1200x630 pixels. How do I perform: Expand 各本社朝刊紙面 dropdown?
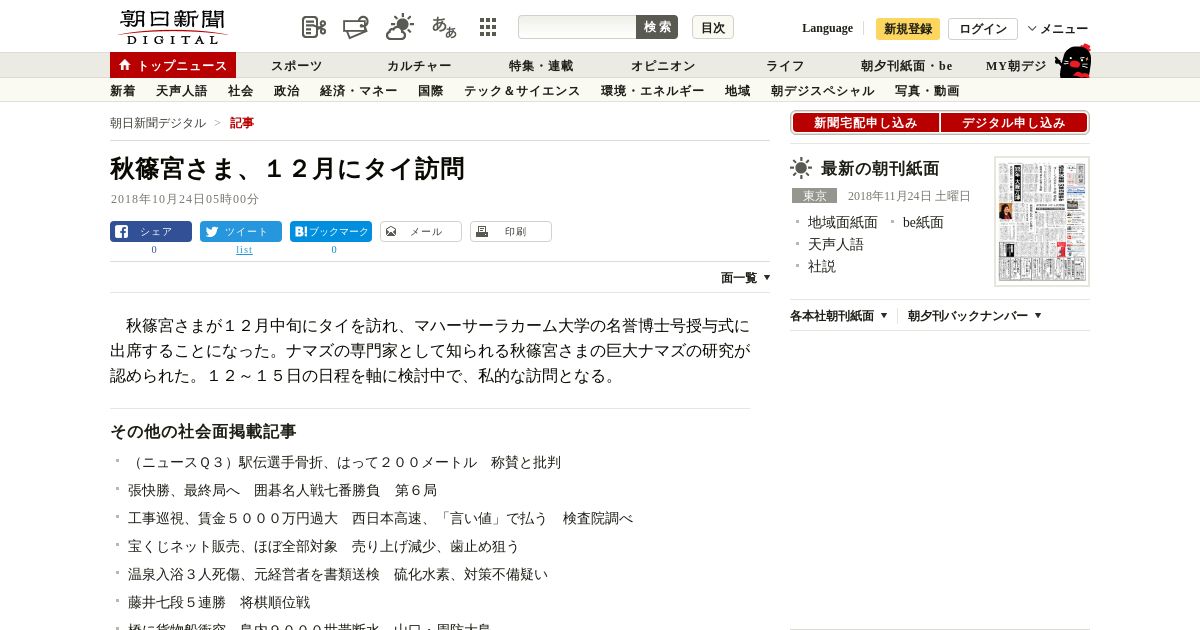click(839, 316)
